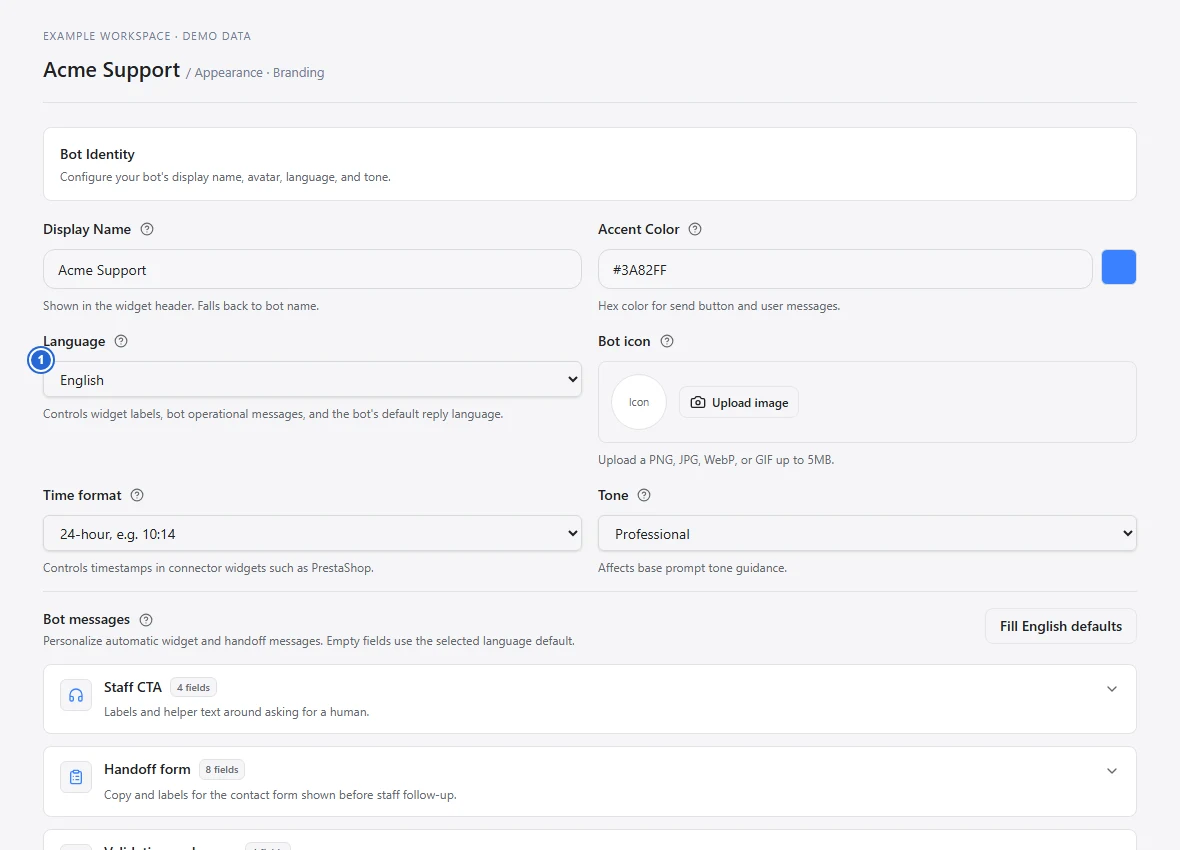1180x850 pixels.
Task: Click the round bot icon placeholder
Action: coord(639,402)
